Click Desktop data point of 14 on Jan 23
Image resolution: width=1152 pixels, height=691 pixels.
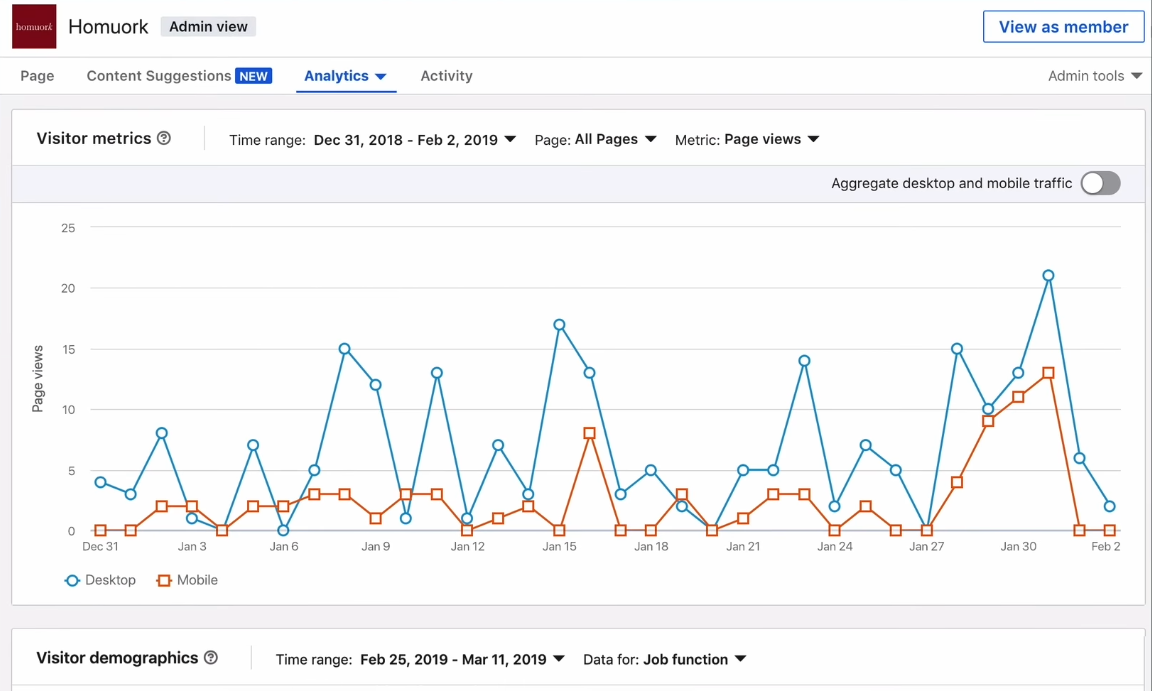click(x=804, y=361)
